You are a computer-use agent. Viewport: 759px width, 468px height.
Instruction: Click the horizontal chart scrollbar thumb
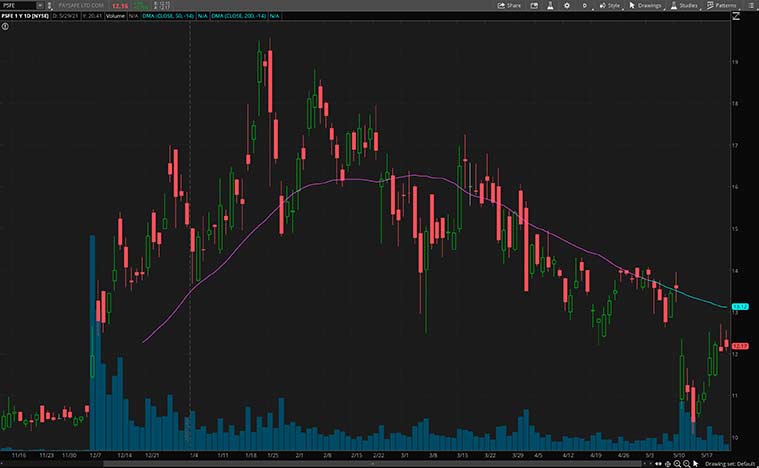tap(373, 464)
